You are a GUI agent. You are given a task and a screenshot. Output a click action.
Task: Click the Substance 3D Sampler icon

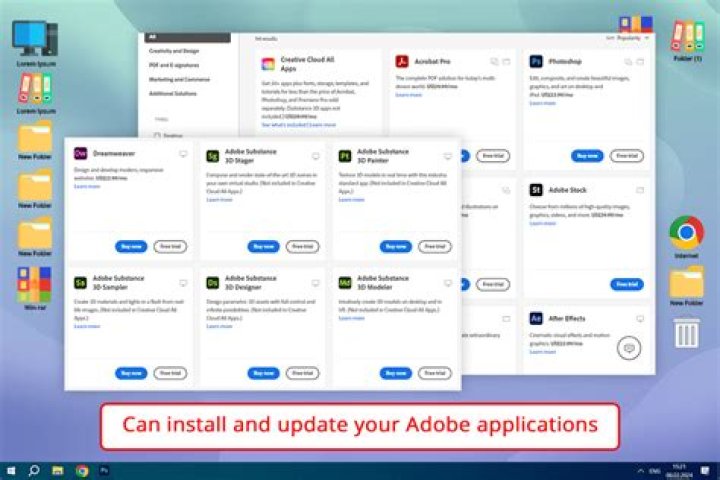point(81,282)
